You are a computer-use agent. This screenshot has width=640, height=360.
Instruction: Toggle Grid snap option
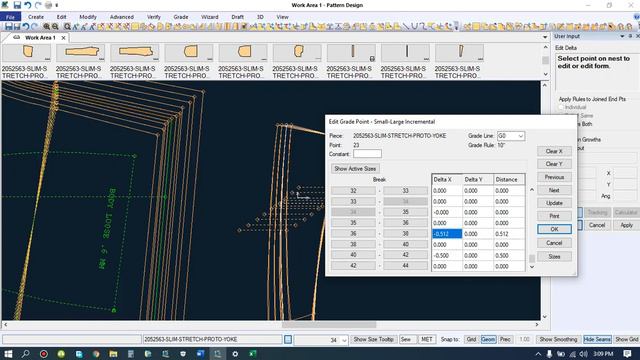[x=471, y=340]
